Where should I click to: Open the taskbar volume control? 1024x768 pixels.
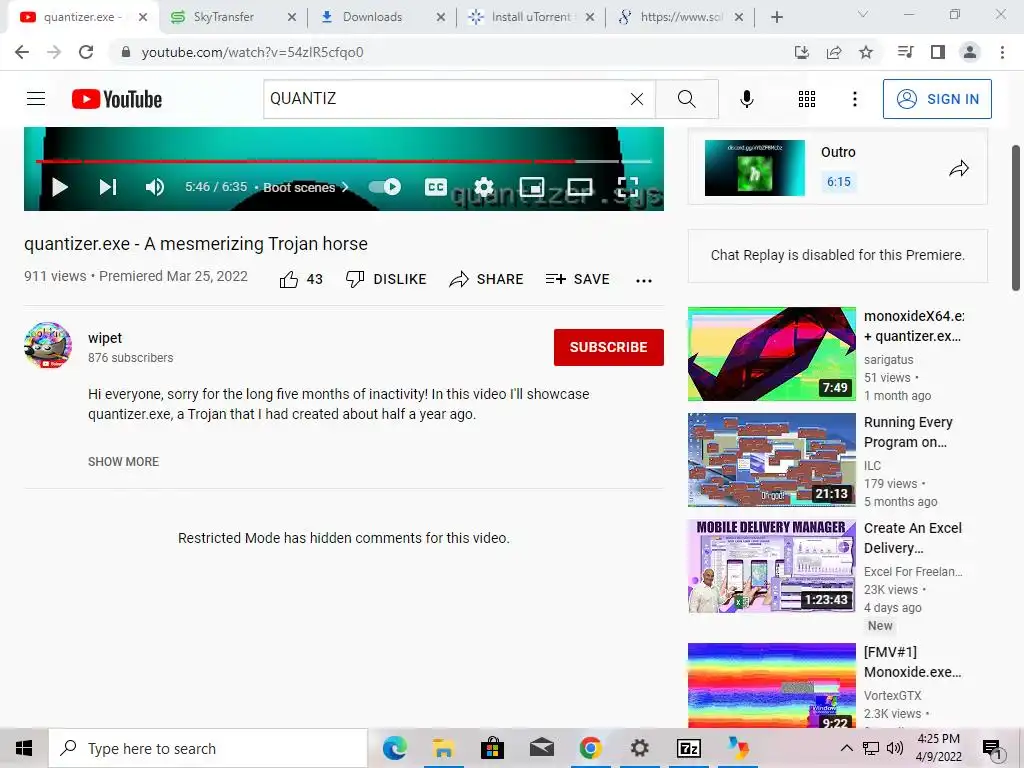pyautogui.click(x=895, y=748)
